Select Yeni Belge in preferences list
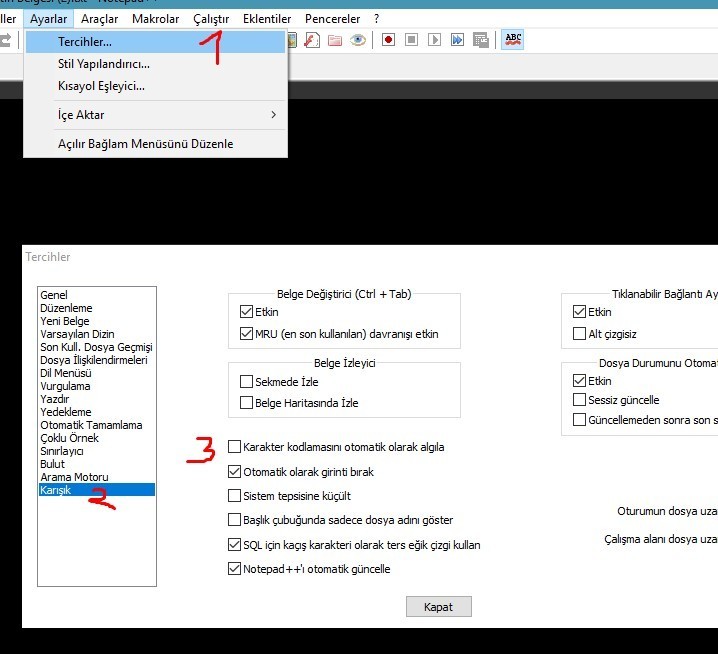Image resolution: width=718 pixels, height=654 pixels. pyautogui.click(x=97, y=321)
